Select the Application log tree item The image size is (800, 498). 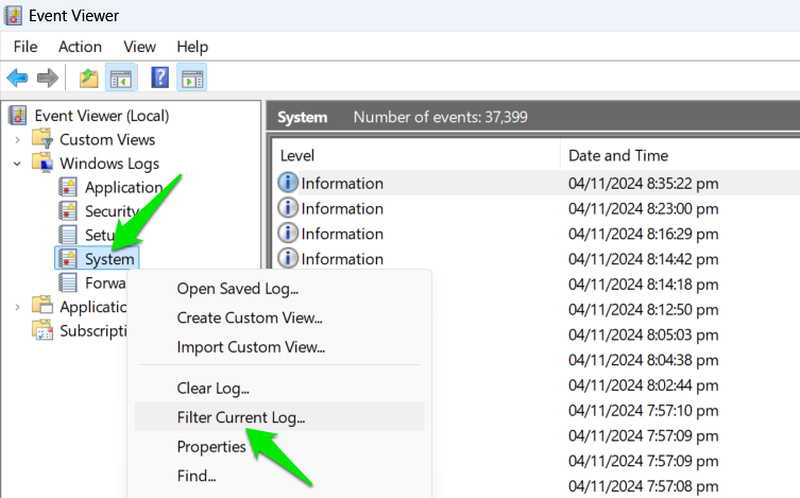[123, 187]
